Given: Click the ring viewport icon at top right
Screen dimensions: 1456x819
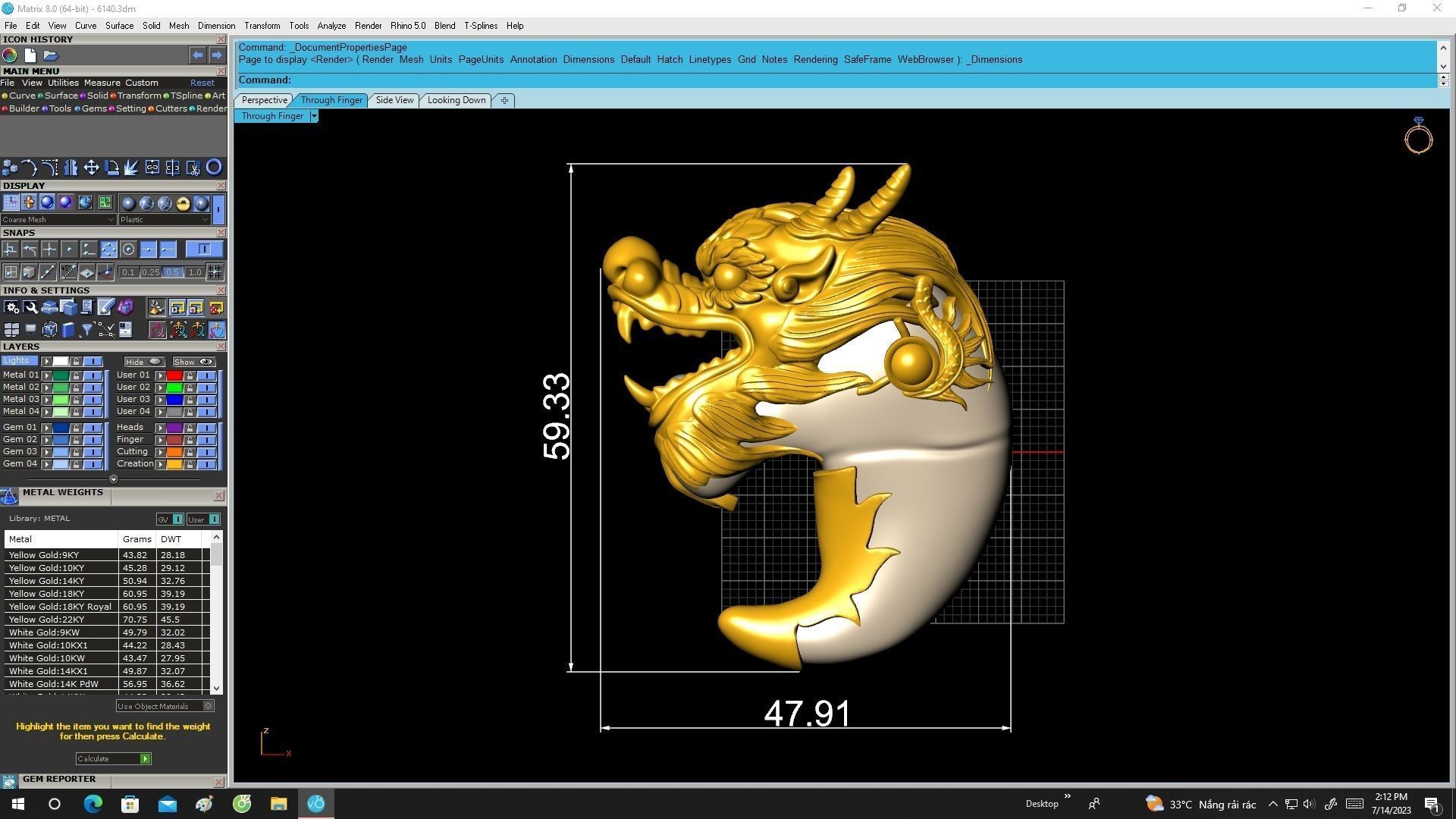Looking at the screenshot, I should coord(1418,136).
